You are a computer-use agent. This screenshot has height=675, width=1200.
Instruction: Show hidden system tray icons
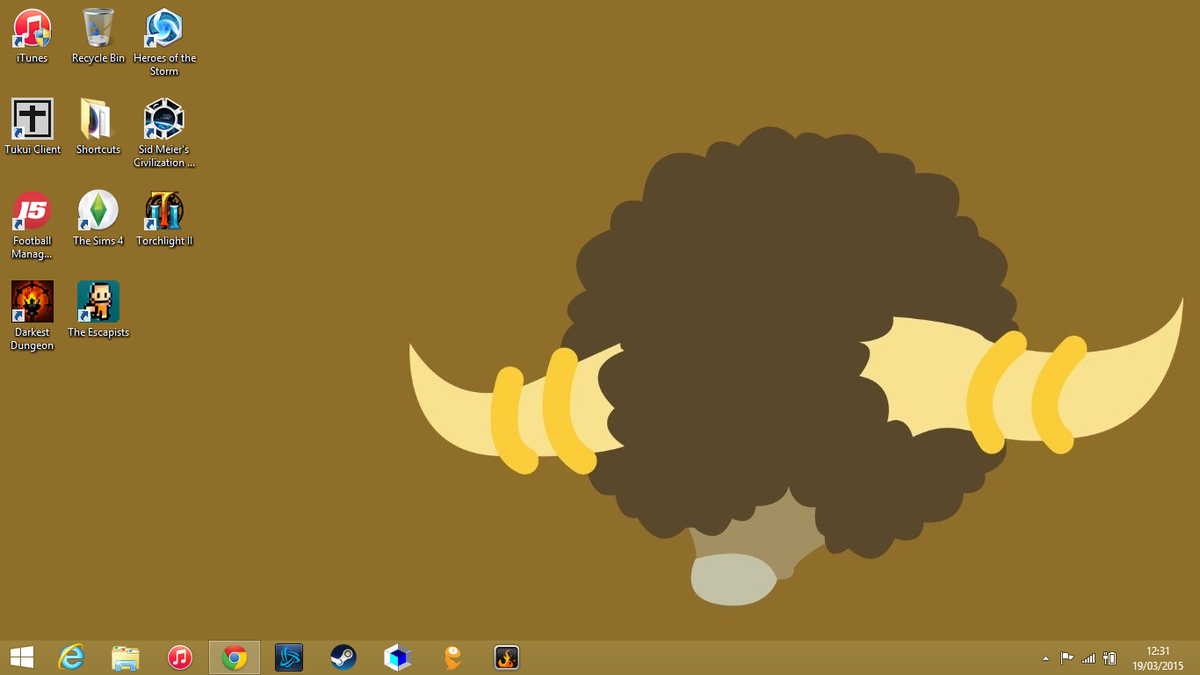point(1046,658)
